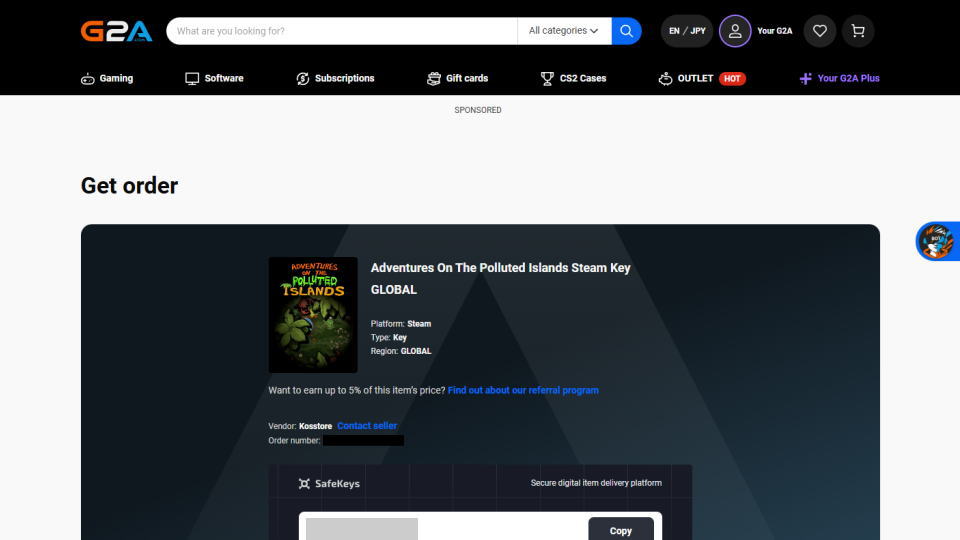Open the EN / JPY language currency selector

coord(687,31)
